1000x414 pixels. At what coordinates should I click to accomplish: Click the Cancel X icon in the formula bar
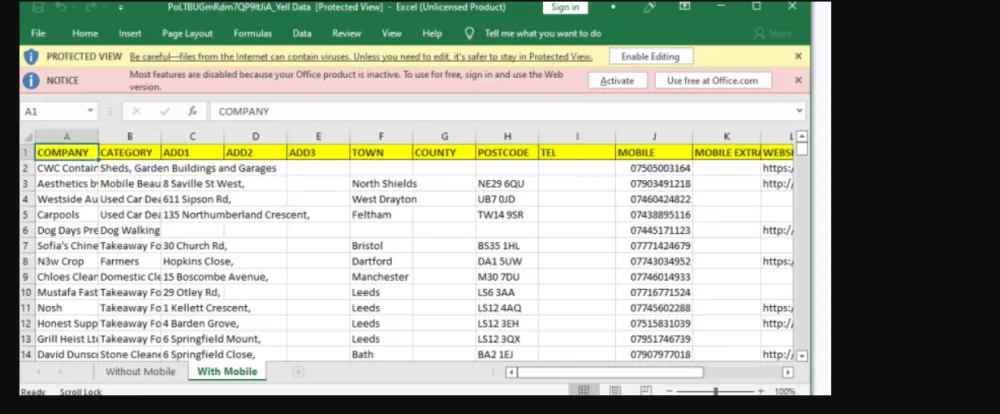pyautogui.click(x=136, y=112)
